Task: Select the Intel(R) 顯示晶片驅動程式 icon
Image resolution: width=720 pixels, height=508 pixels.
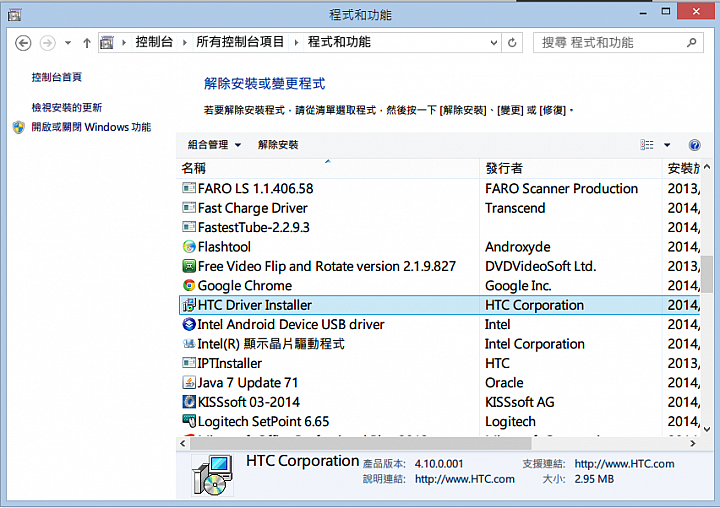Action: pos(189,344)
